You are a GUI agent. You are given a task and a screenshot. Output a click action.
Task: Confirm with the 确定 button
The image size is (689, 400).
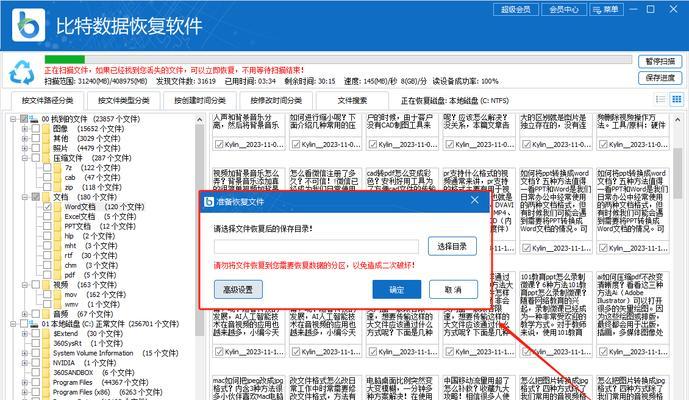click(x=397, y=290)
